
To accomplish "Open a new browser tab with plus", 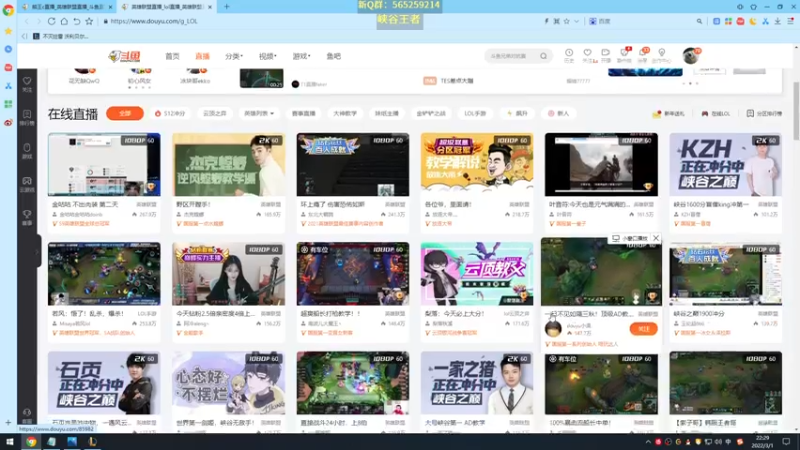I will point(227,7).
